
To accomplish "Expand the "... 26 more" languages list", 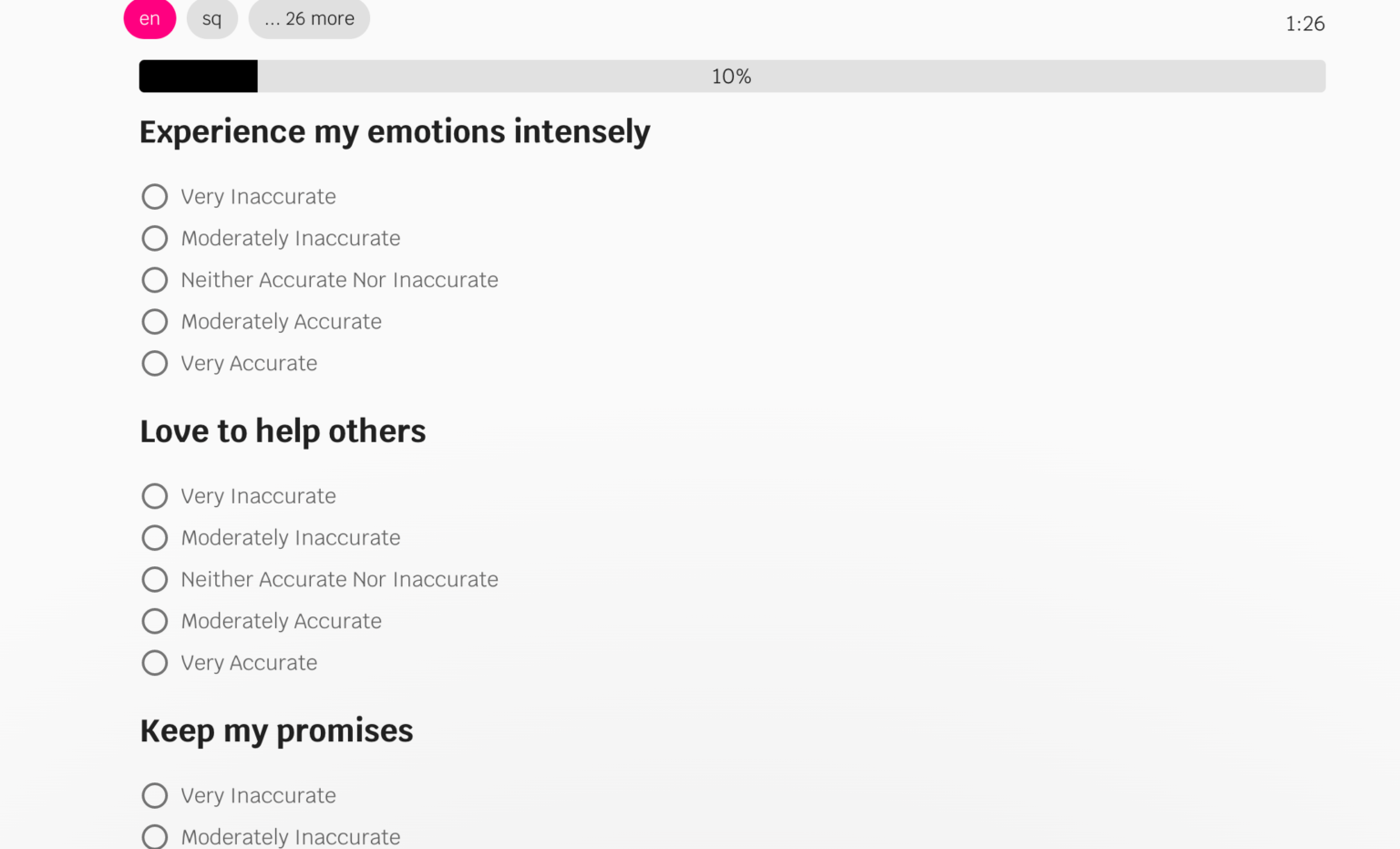I will click(309, 18).
